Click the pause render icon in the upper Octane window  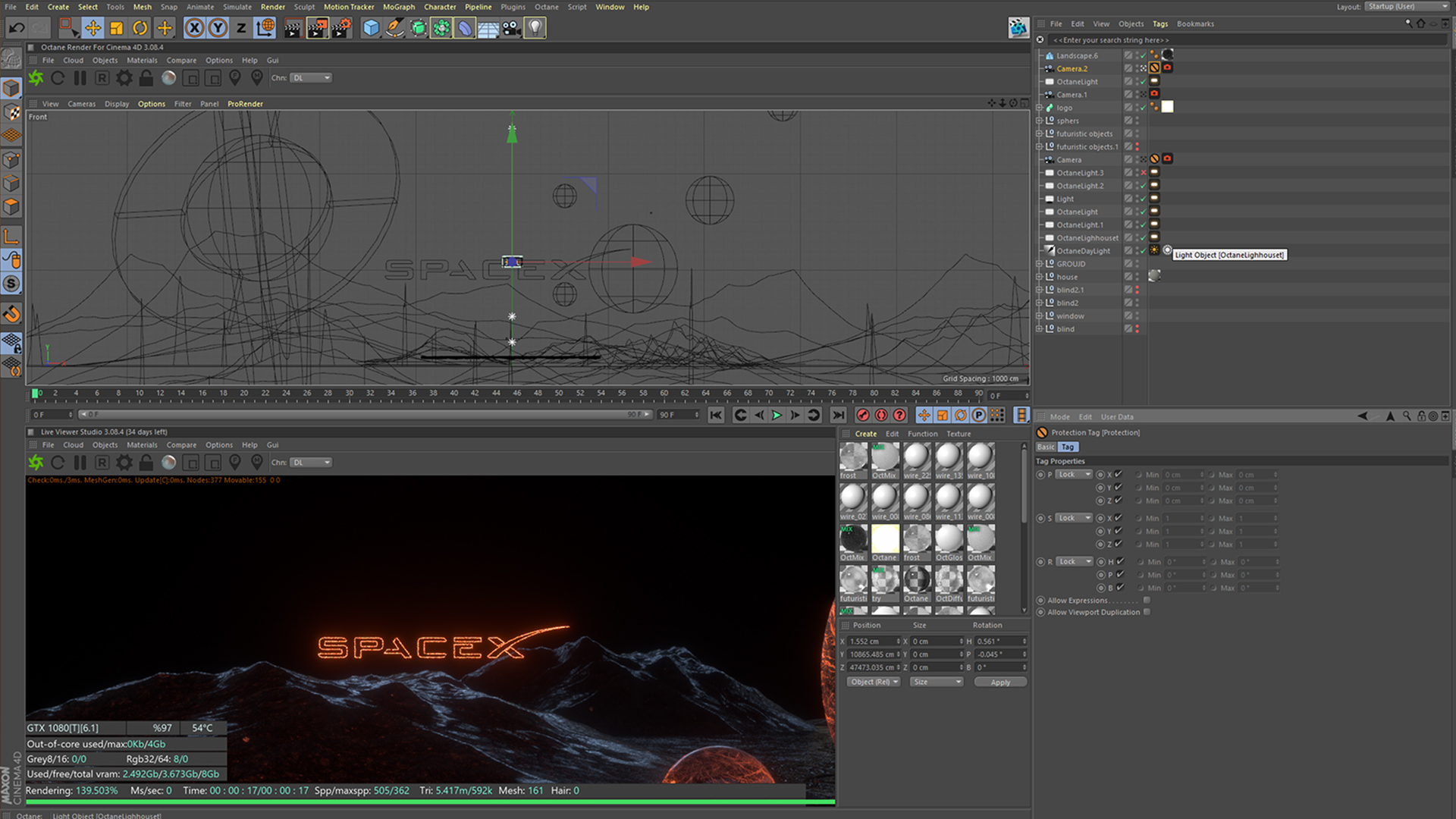80,78
